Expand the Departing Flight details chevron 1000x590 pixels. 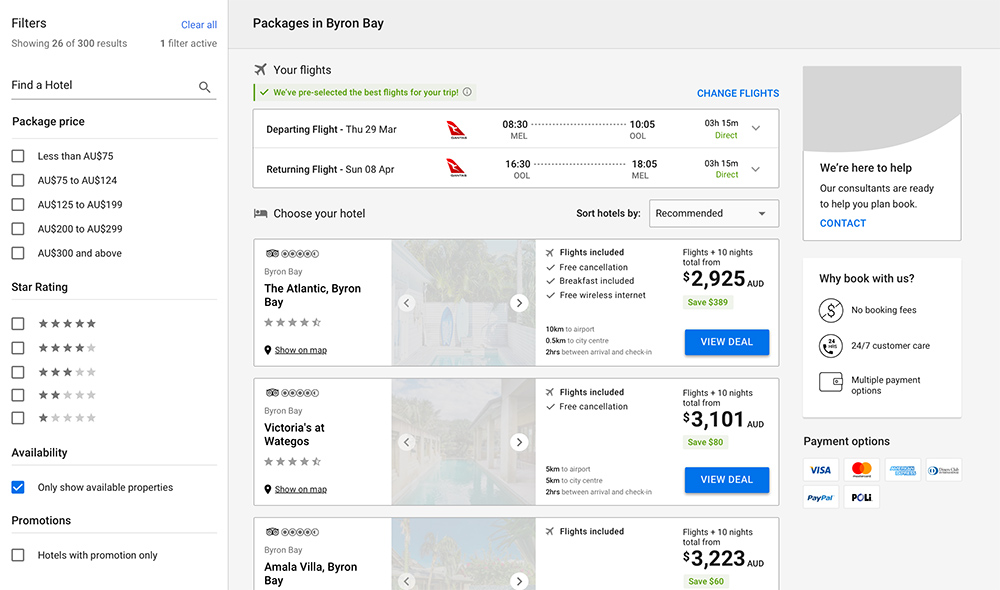pos(756,128)
